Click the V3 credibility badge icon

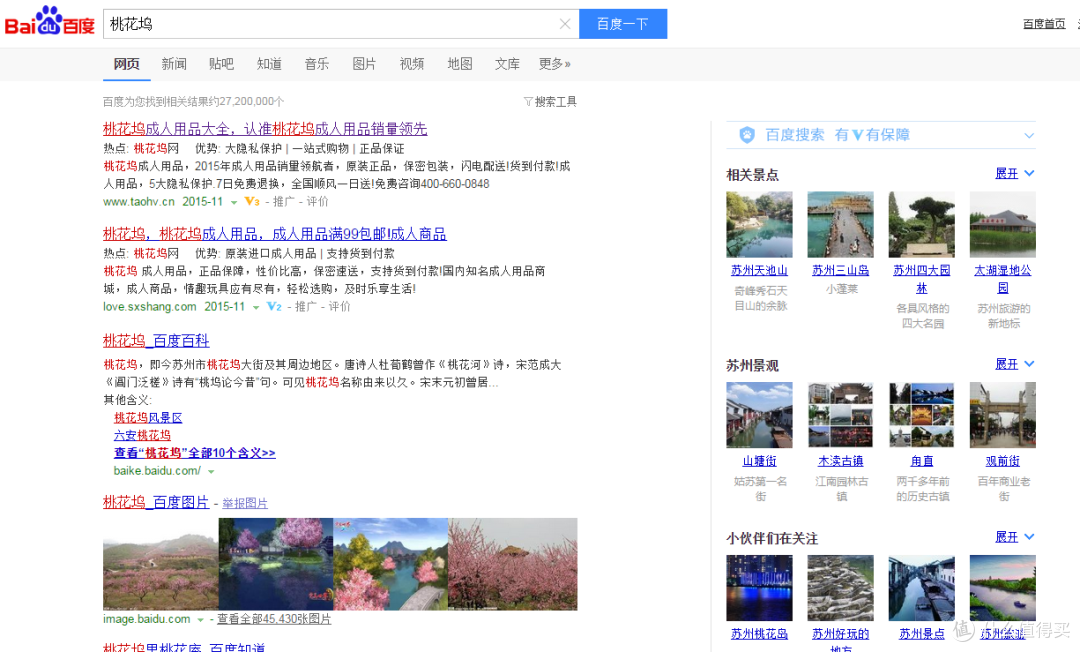[252, 202]
